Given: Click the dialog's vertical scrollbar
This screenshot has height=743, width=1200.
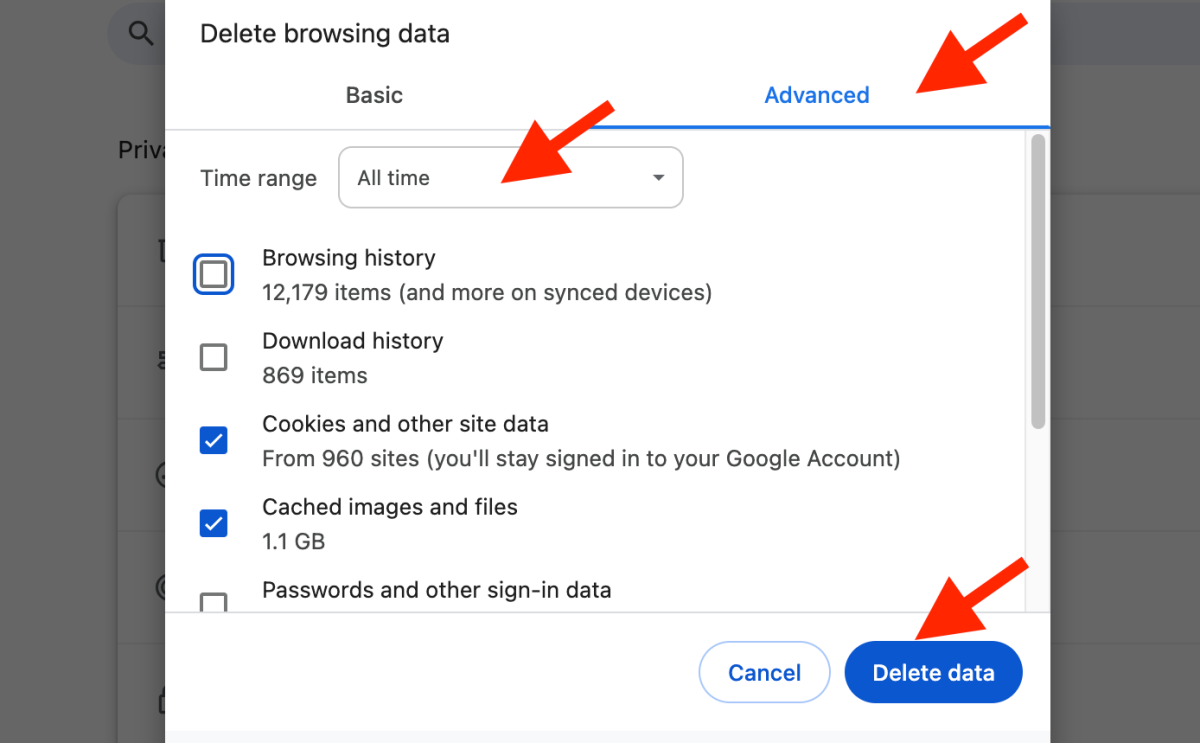Looking at the screenshot, I should 1038,282.
